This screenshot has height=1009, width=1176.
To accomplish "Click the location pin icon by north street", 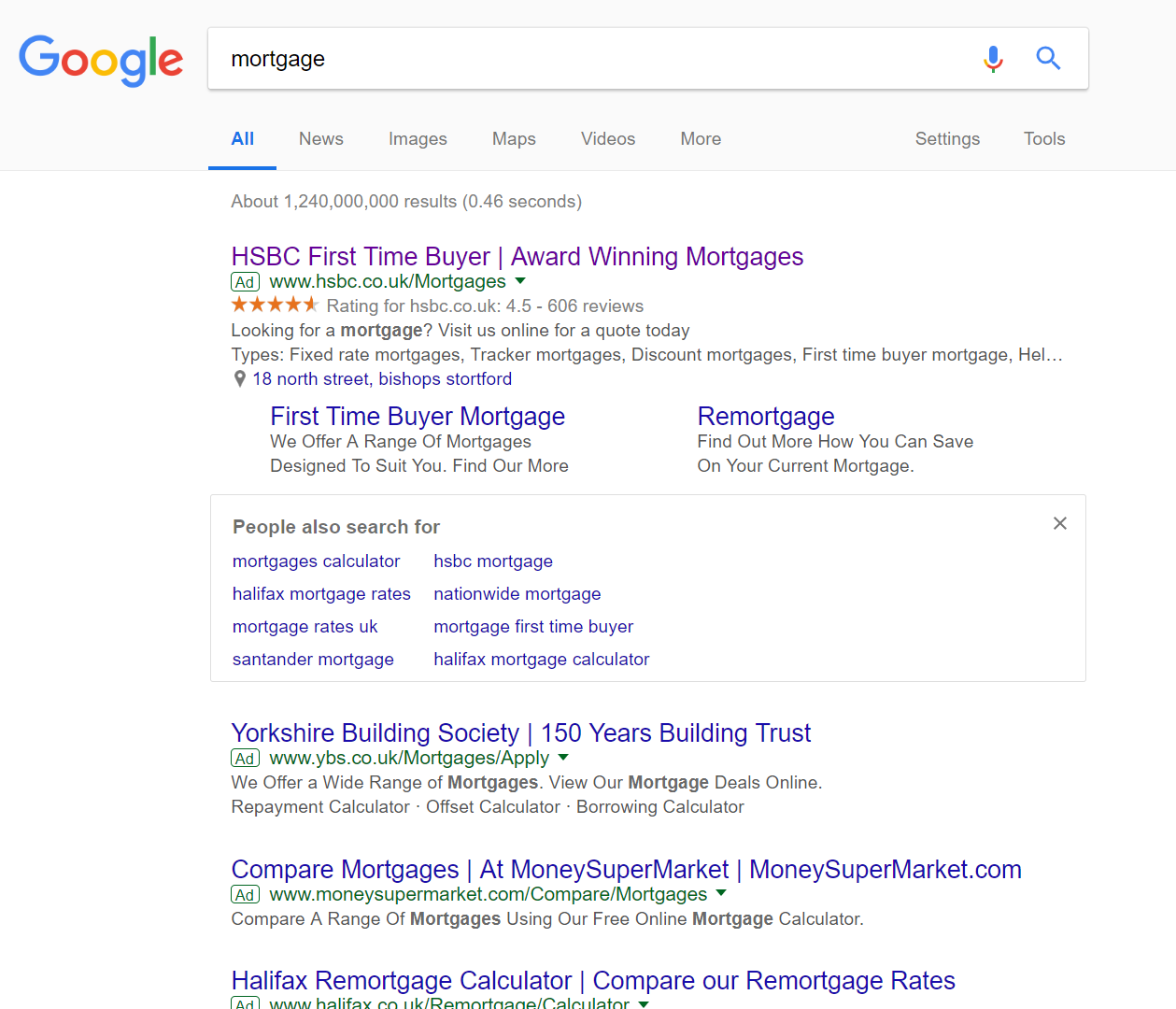I will 240,379.
